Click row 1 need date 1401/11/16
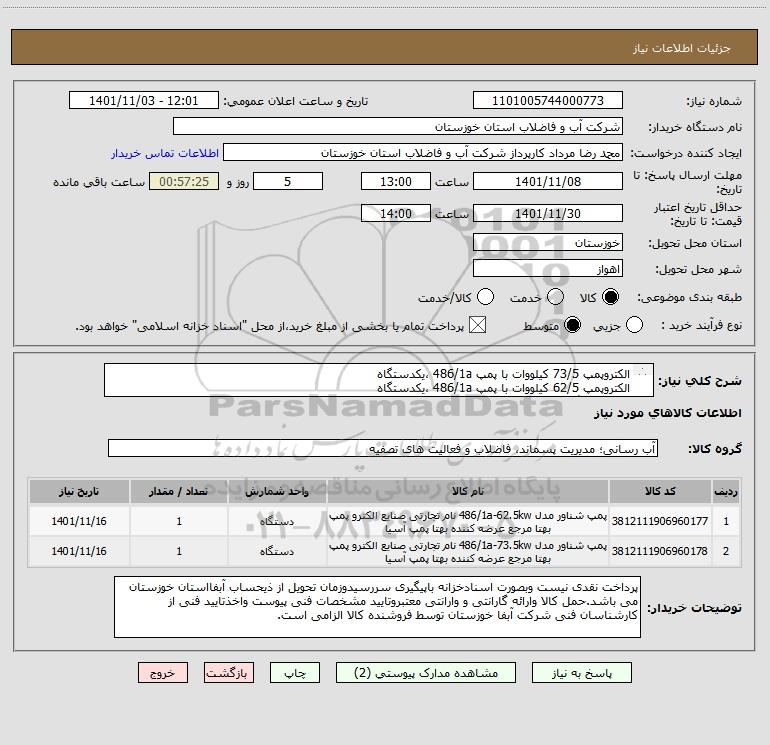The height and width of the screenshot is (745, 770). click(79, 521)
